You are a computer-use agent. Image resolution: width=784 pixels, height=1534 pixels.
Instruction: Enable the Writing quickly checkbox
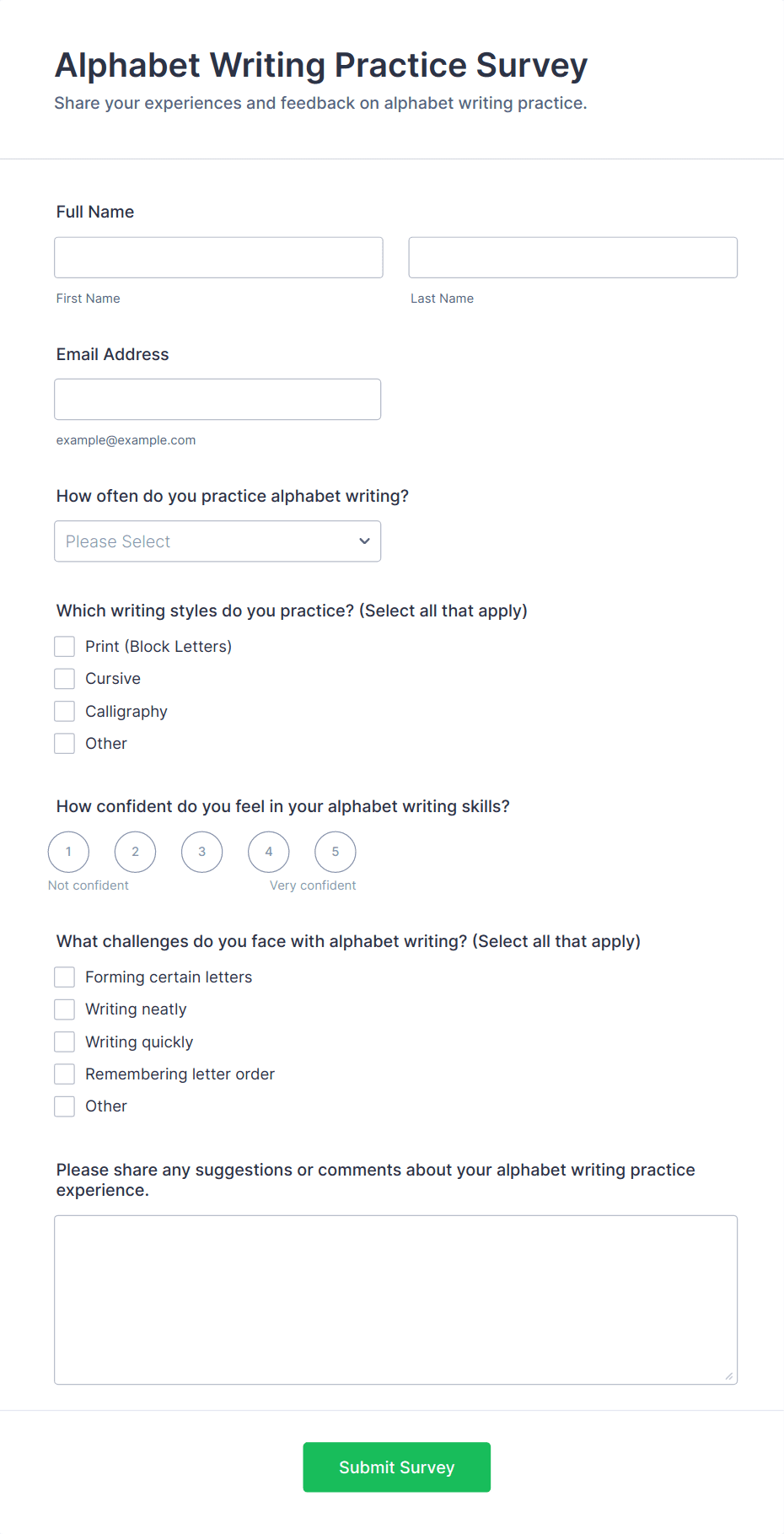click(65, 1042)
